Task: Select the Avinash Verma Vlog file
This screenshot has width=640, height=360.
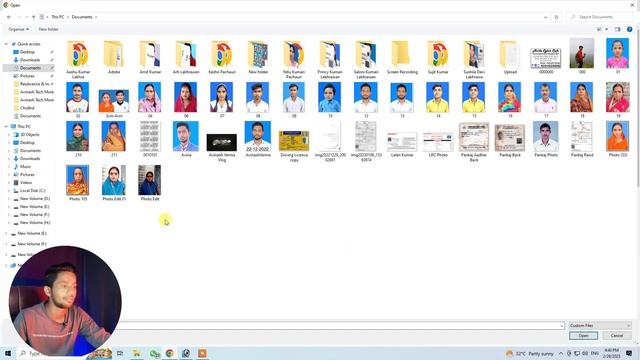Action: [x=222, y=147]
